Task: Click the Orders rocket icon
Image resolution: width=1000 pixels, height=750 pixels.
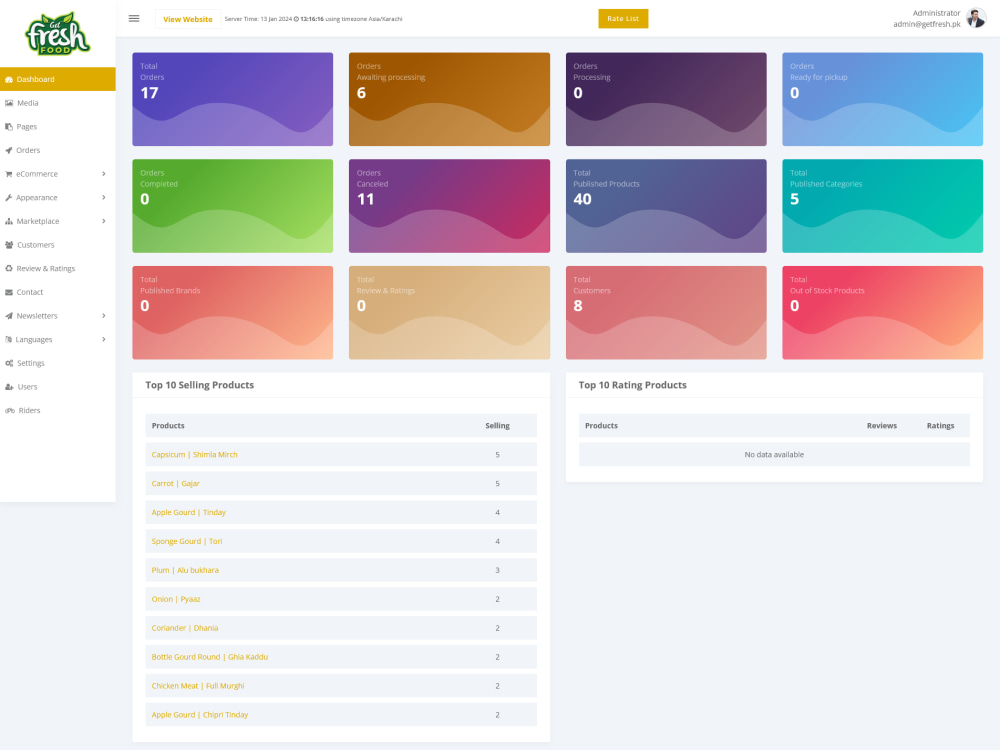Action: click(9, 151)
